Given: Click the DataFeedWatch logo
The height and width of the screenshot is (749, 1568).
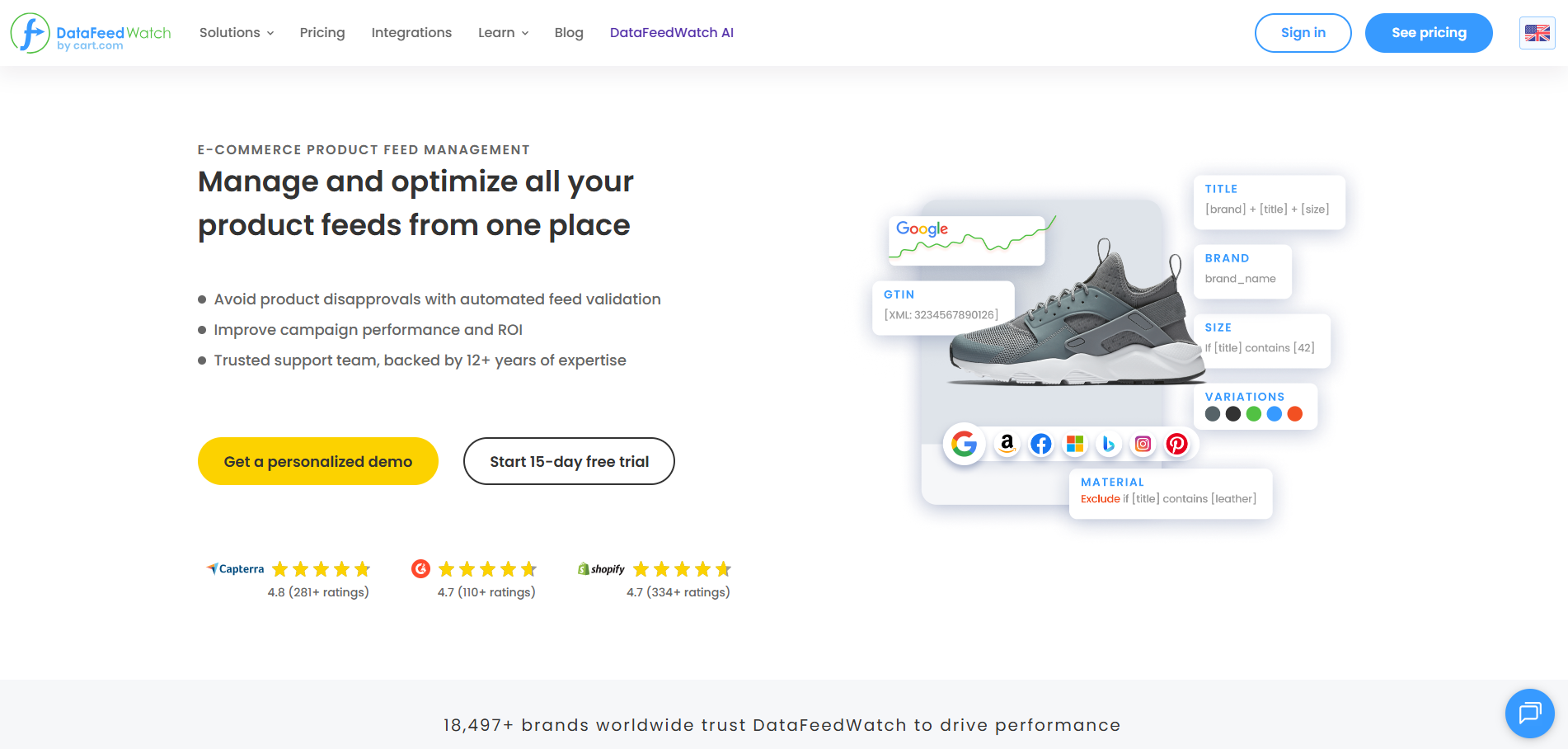Looking at the screenshot, I should (x=91, y=33).
